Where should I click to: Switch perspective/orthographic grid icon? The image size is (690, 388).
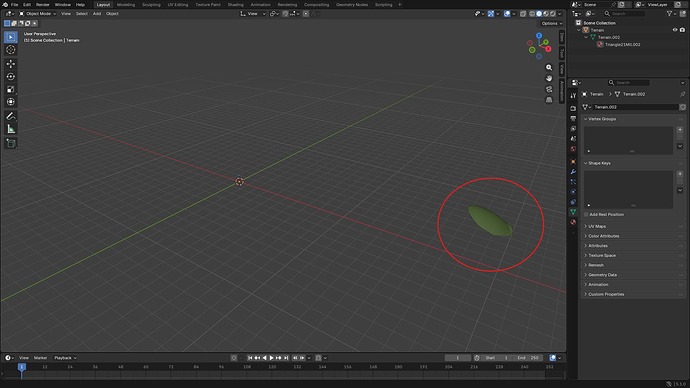(x=549, y=100)
